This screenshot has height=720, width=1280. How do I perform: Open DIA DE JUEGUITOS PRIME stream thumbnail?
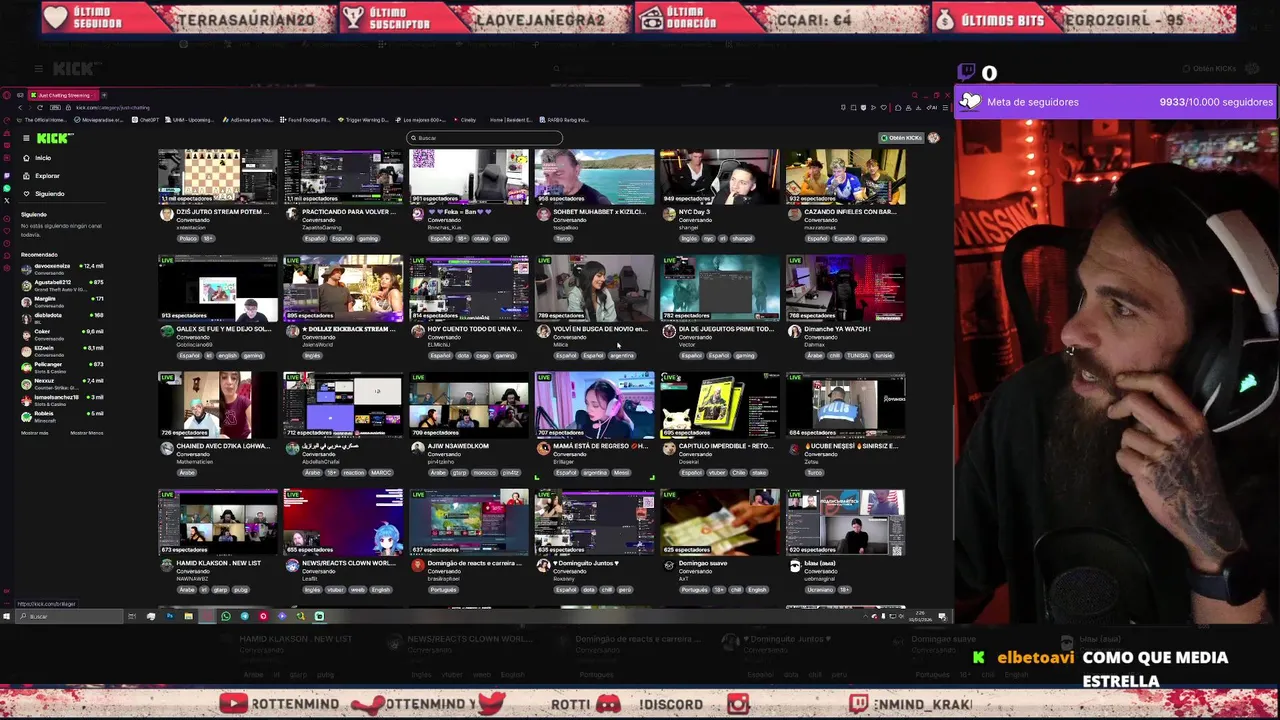tap(720, 288)
